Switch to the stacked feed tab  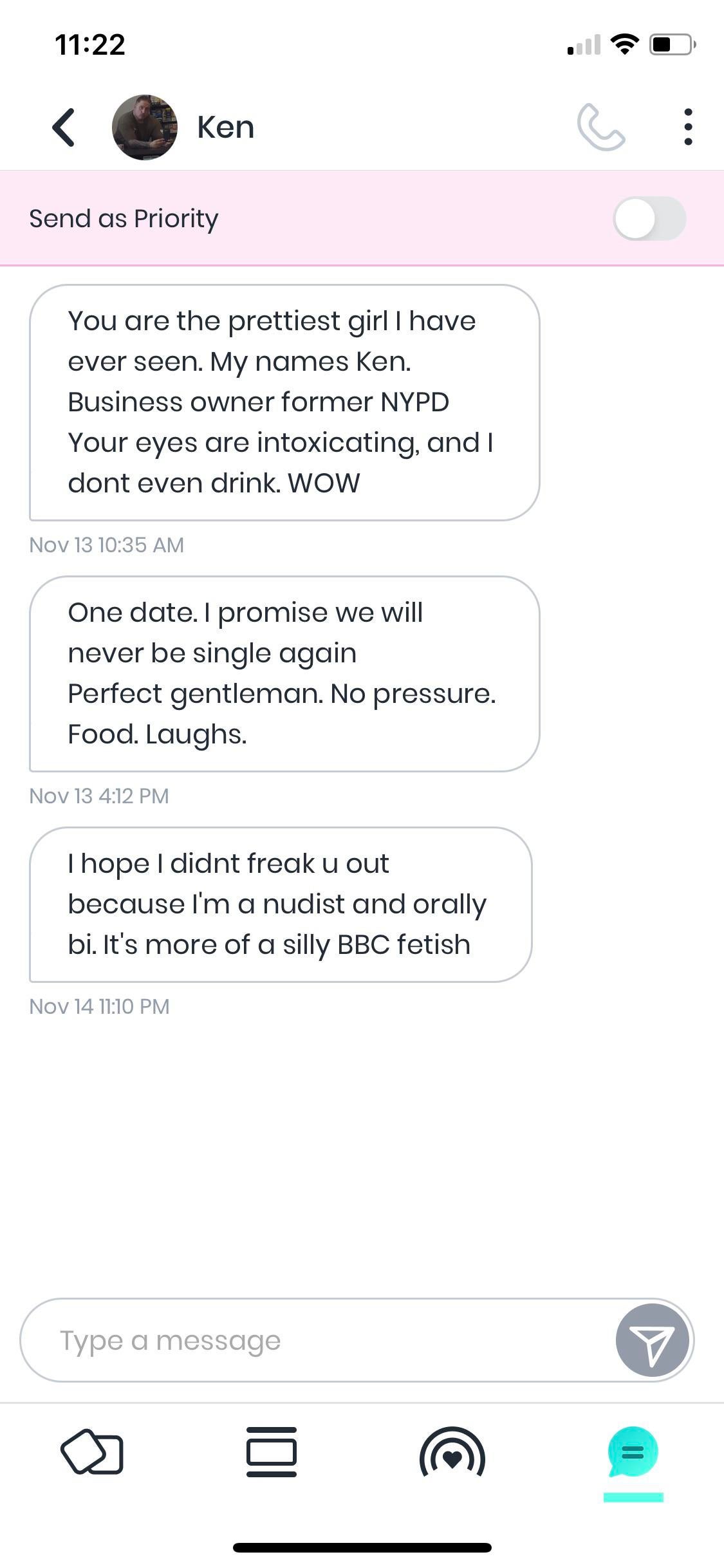272,1452
